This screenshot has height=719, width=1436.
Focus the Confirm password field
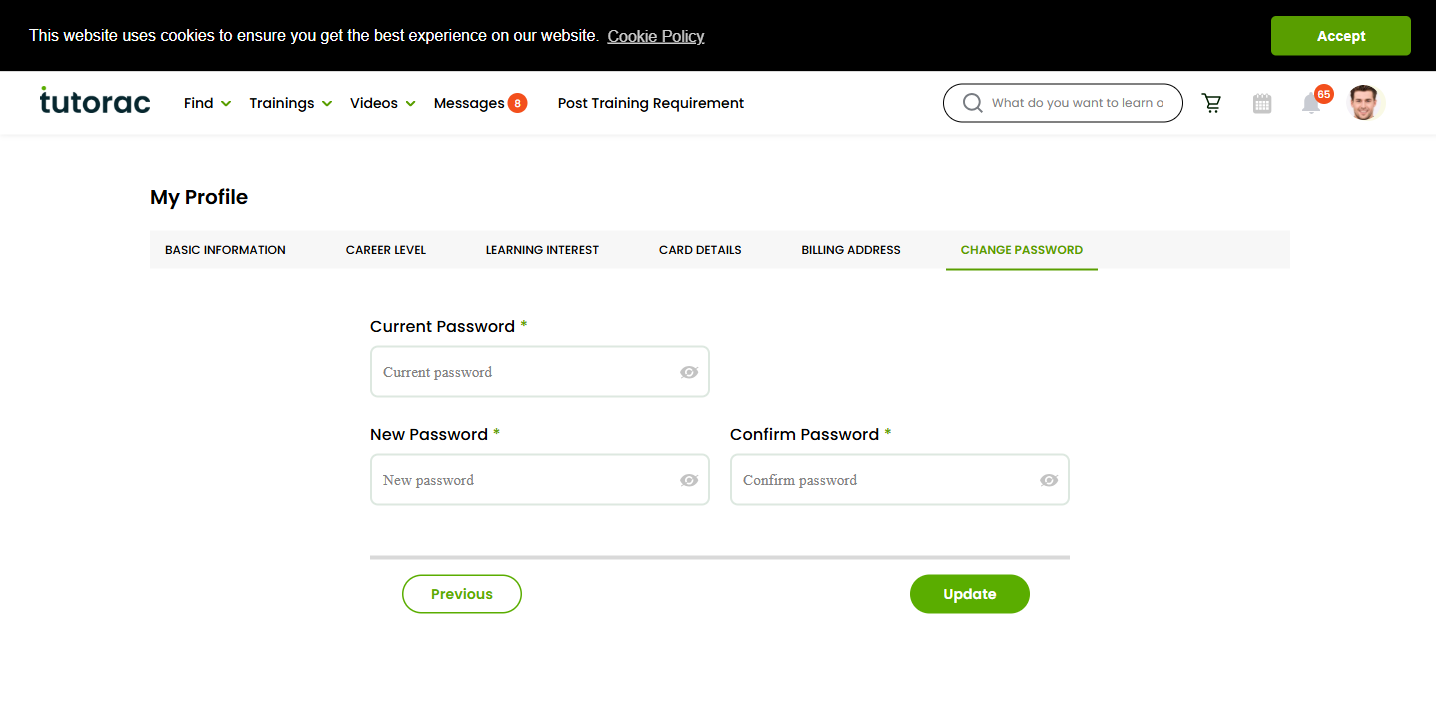pos(900,480)
